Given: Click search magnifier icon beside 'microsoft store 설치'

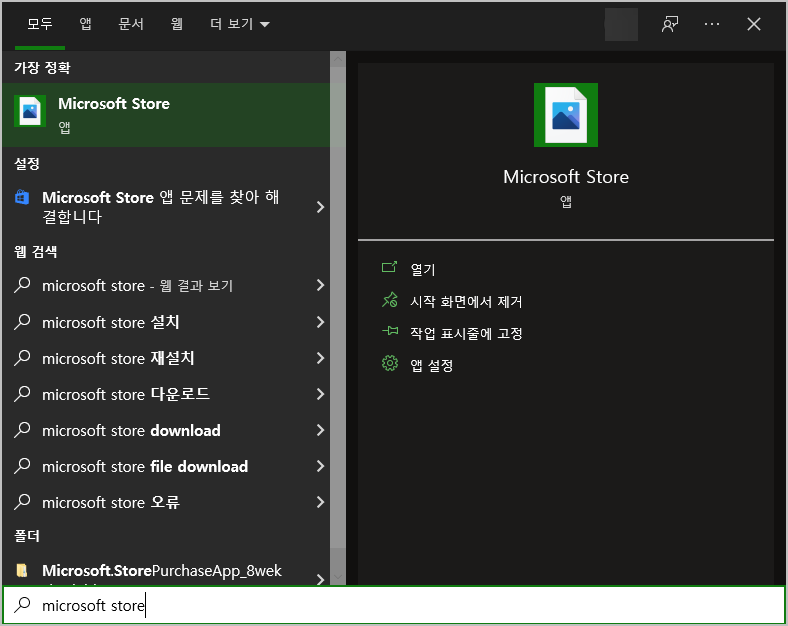Looking at the screenshot, I should coord(22,322).
